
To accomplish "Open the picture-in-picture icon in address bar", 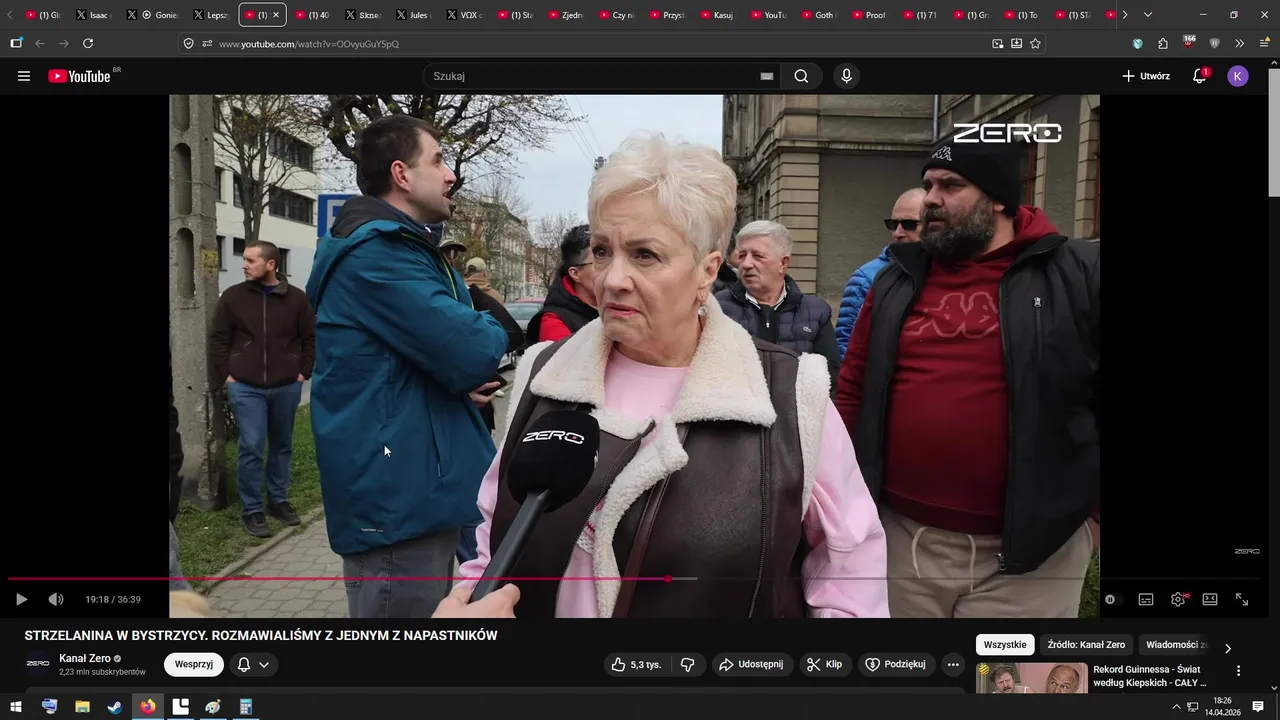I will 997,43.
